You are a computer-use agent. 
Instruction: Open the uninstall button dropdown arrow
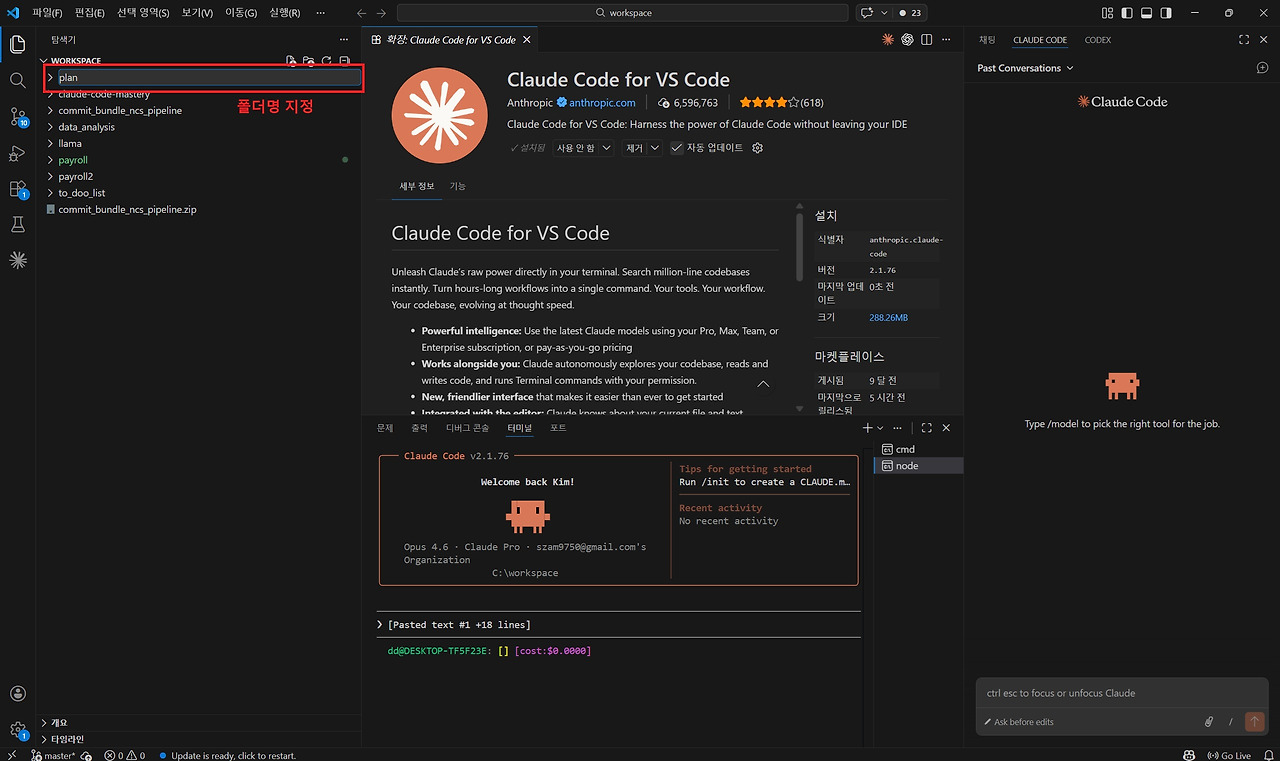[655, 148]
